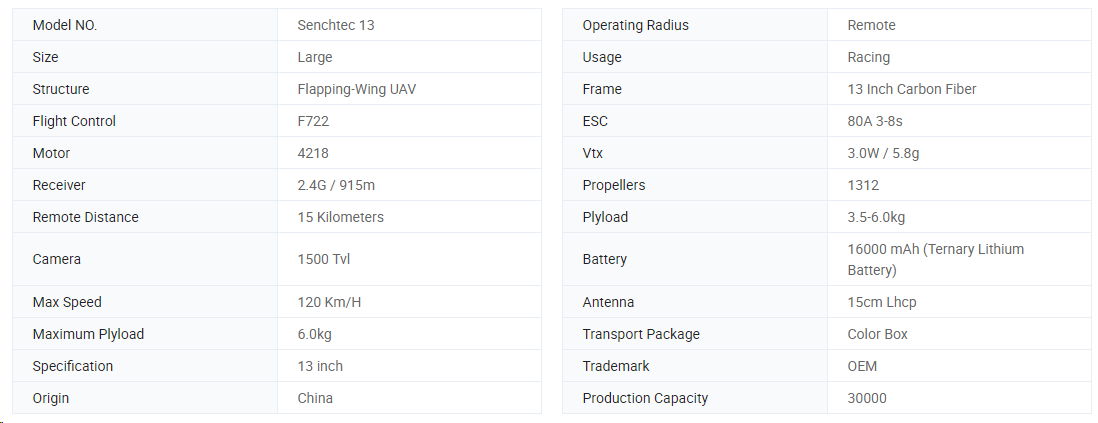Click the 120 Km/H max speed
This screenshot has width=1098, height=423.
click(329, 303)
